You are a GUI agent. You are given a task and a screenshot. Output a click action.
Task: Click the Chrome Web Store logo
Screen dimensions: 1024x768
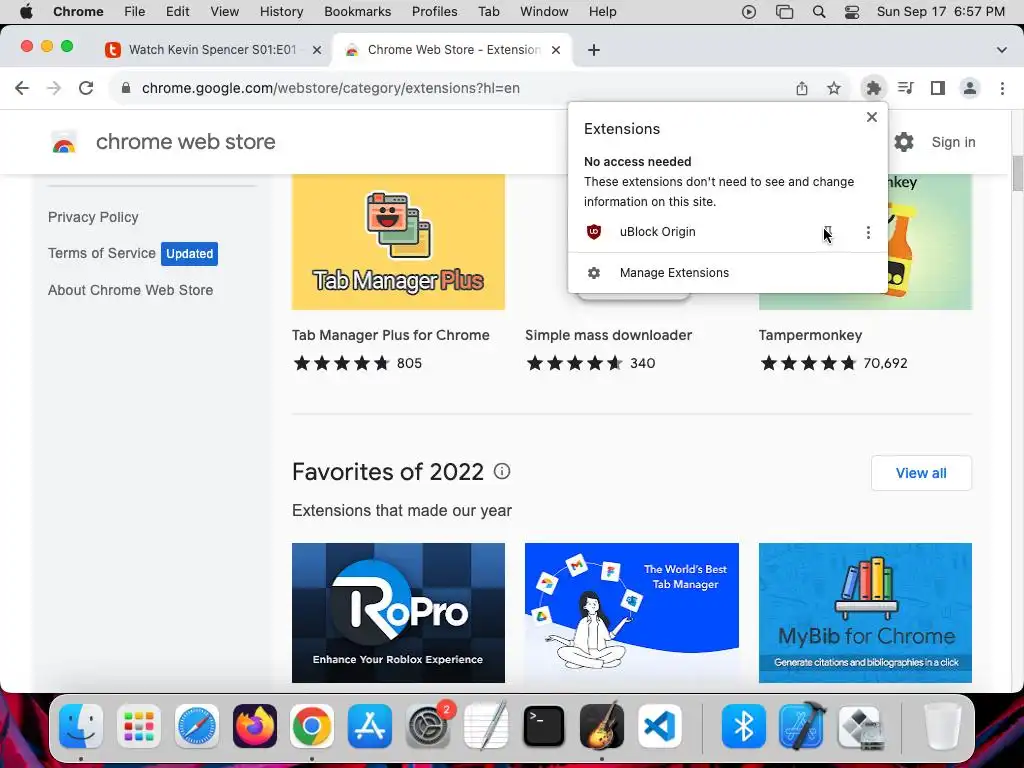coord(64,142)
